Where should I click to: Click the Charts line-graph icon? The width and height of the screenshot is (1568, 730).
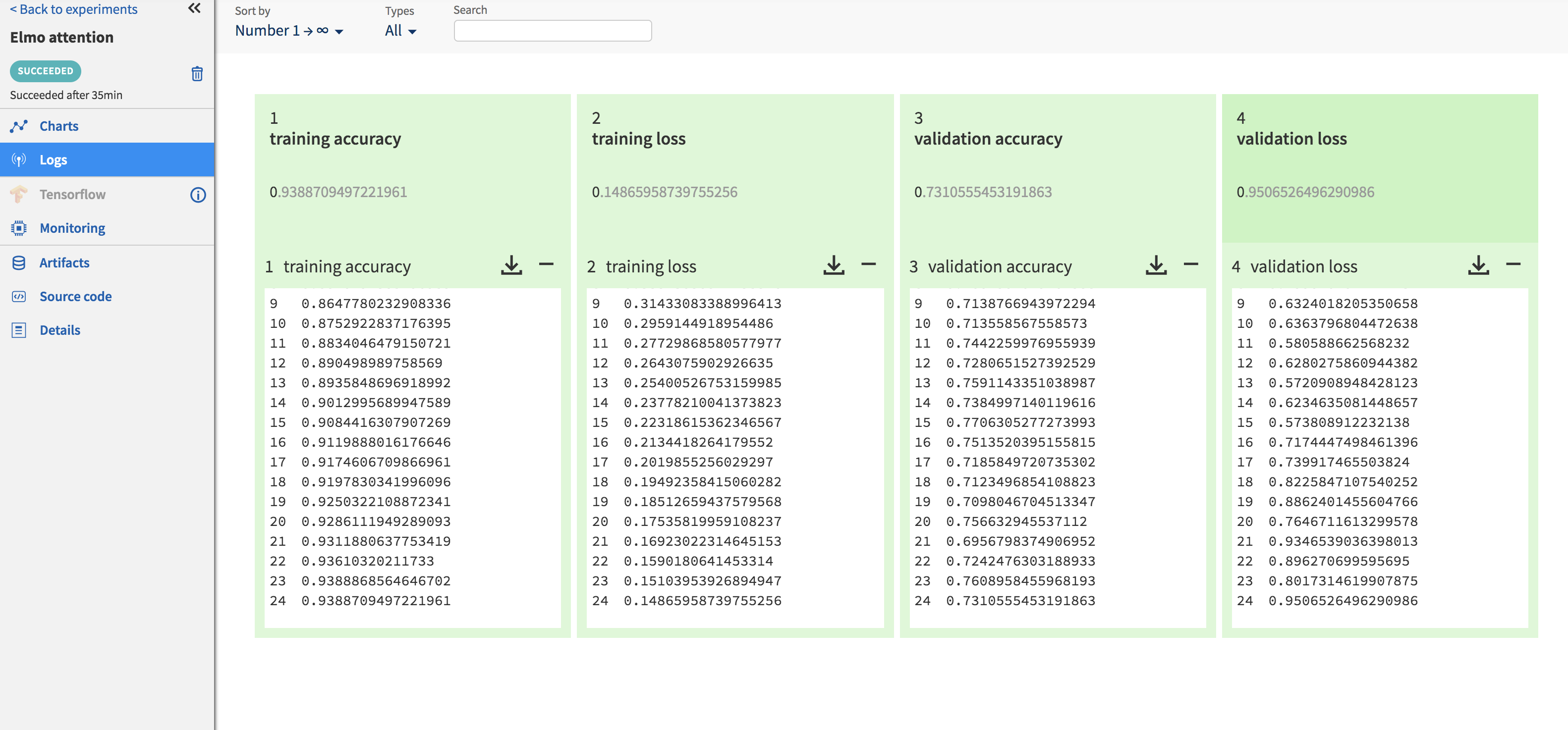19,126
